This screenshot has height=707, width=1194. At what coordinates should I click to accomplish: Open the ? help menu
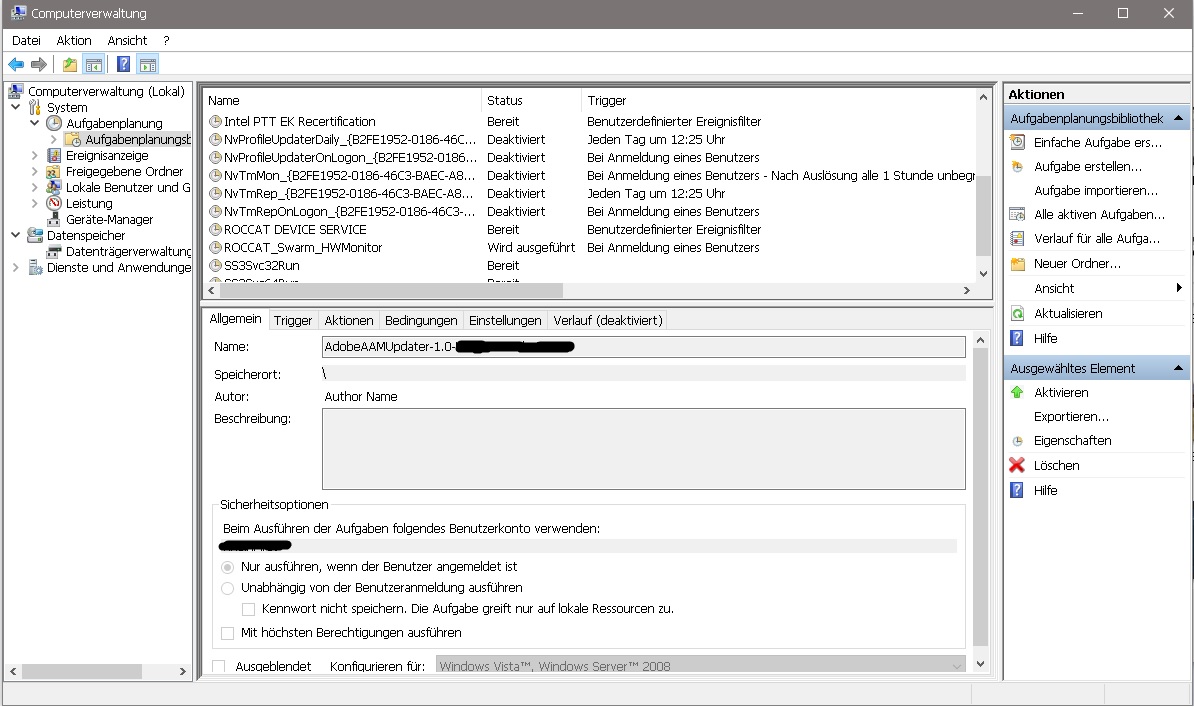coord(166,40)
